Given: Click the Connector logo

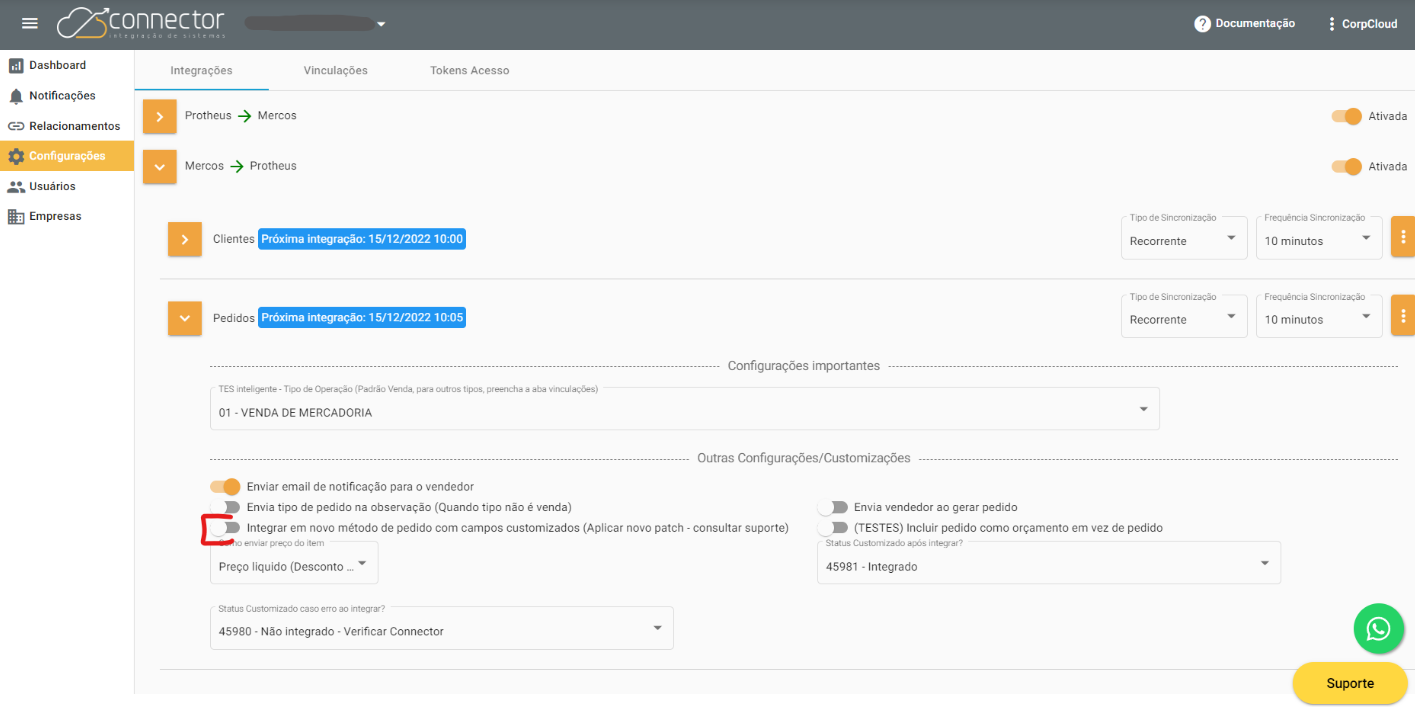Looking at the screenshot, I should (x=141, y=24).
